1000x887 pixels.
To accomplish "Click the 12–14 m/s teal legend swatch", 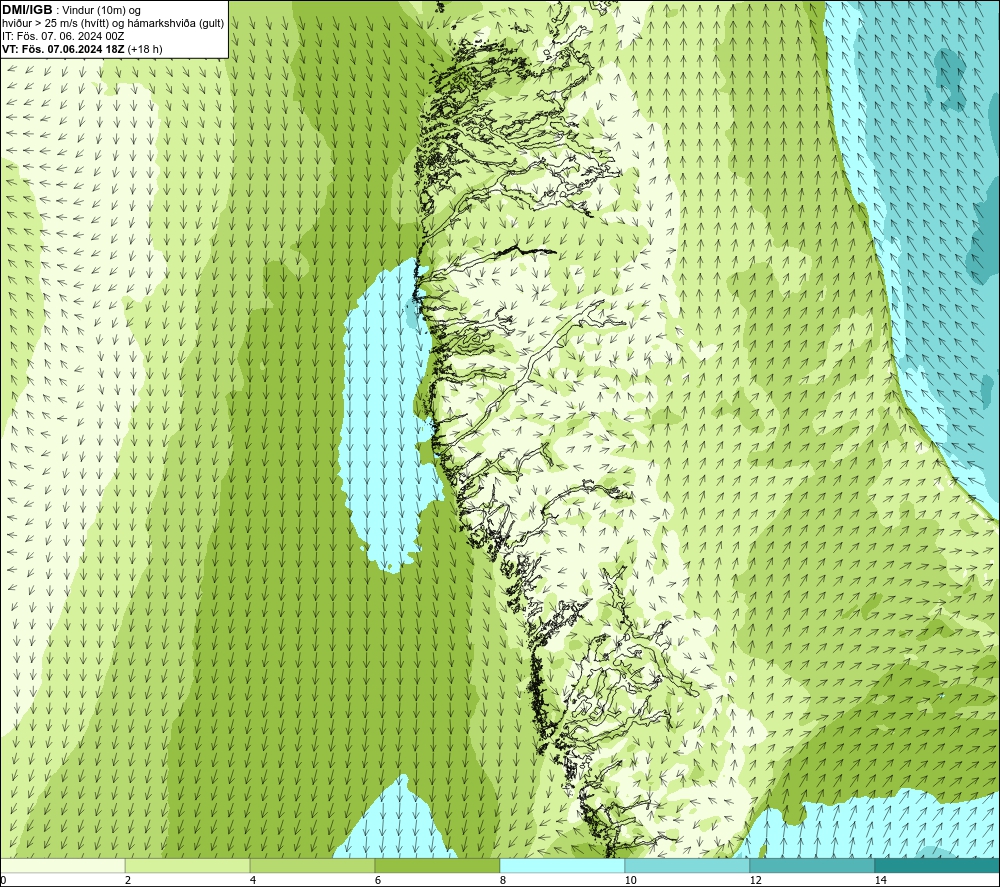I will tap(812, 865).
